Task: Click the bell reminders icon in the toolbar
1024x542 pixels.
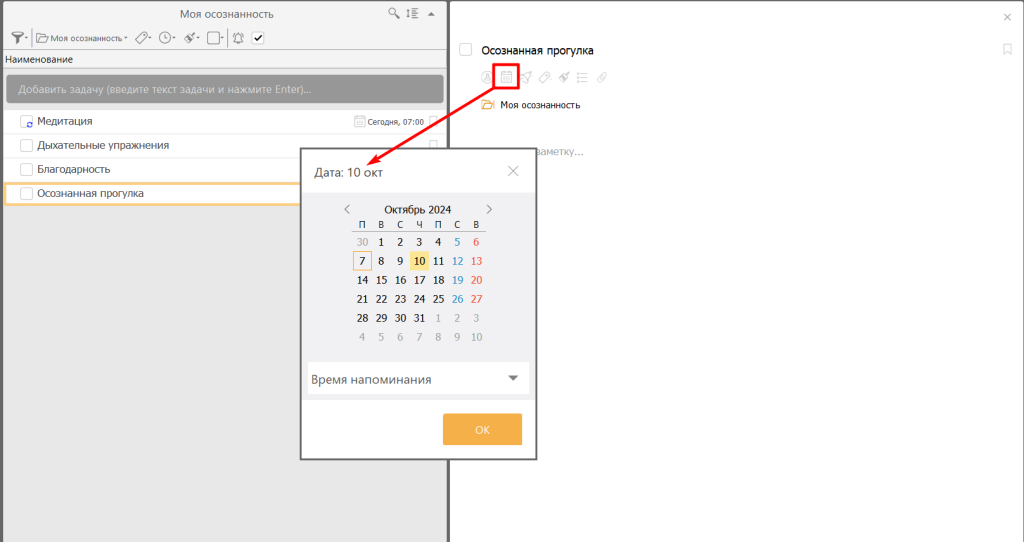Action: click(x=238, y=38)
